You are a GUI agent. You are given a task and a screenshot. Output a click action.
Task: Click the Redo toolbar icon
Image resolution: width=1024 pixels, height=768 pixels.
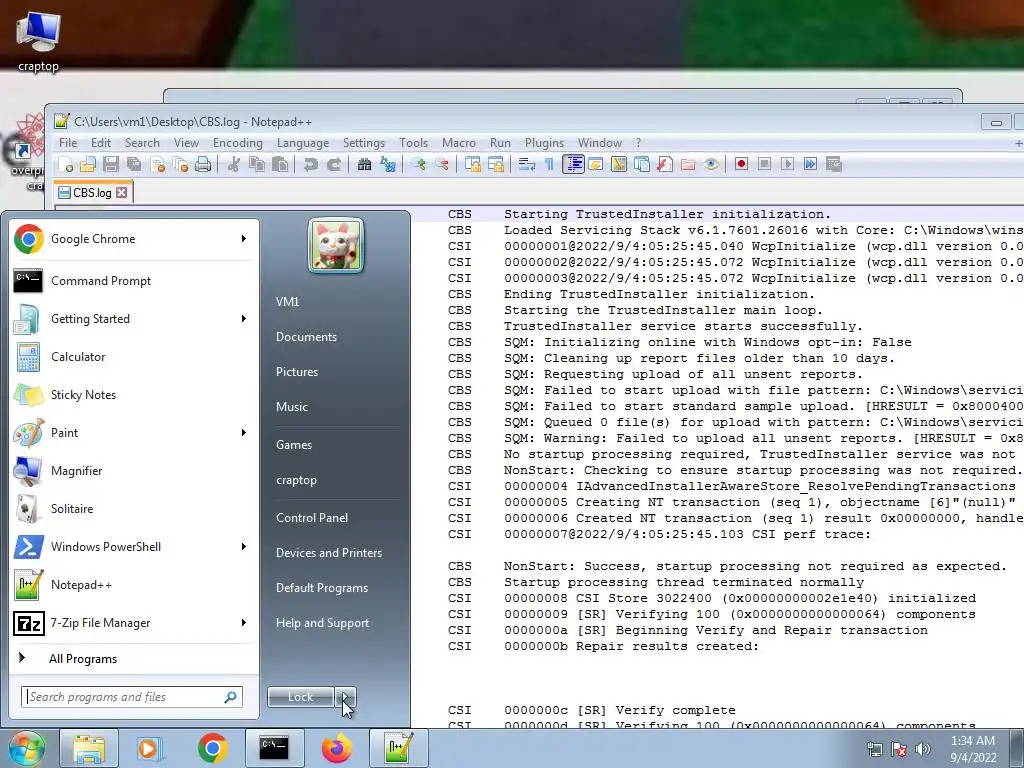point(333,165)
